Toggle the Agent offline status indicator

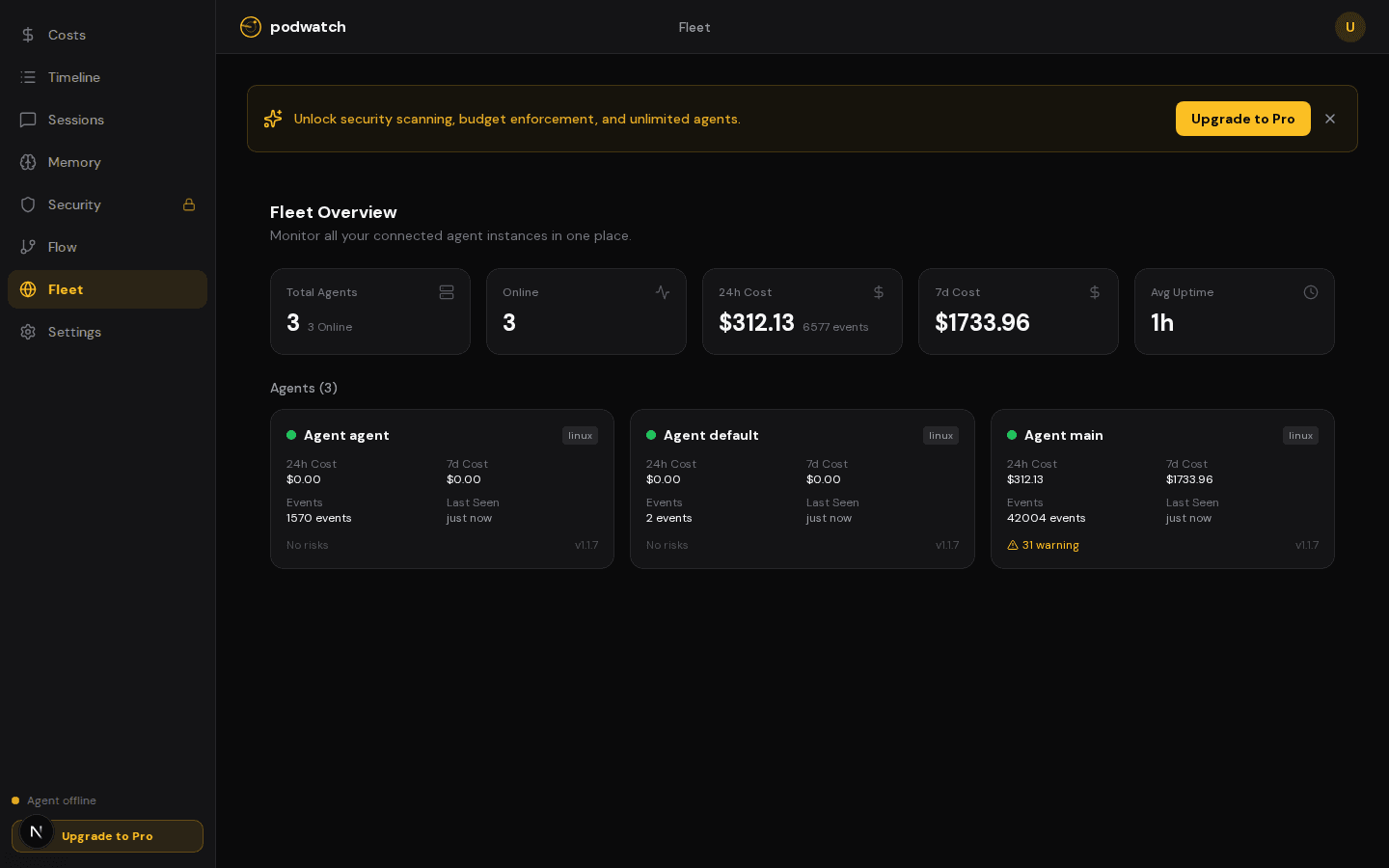[15, 800]
